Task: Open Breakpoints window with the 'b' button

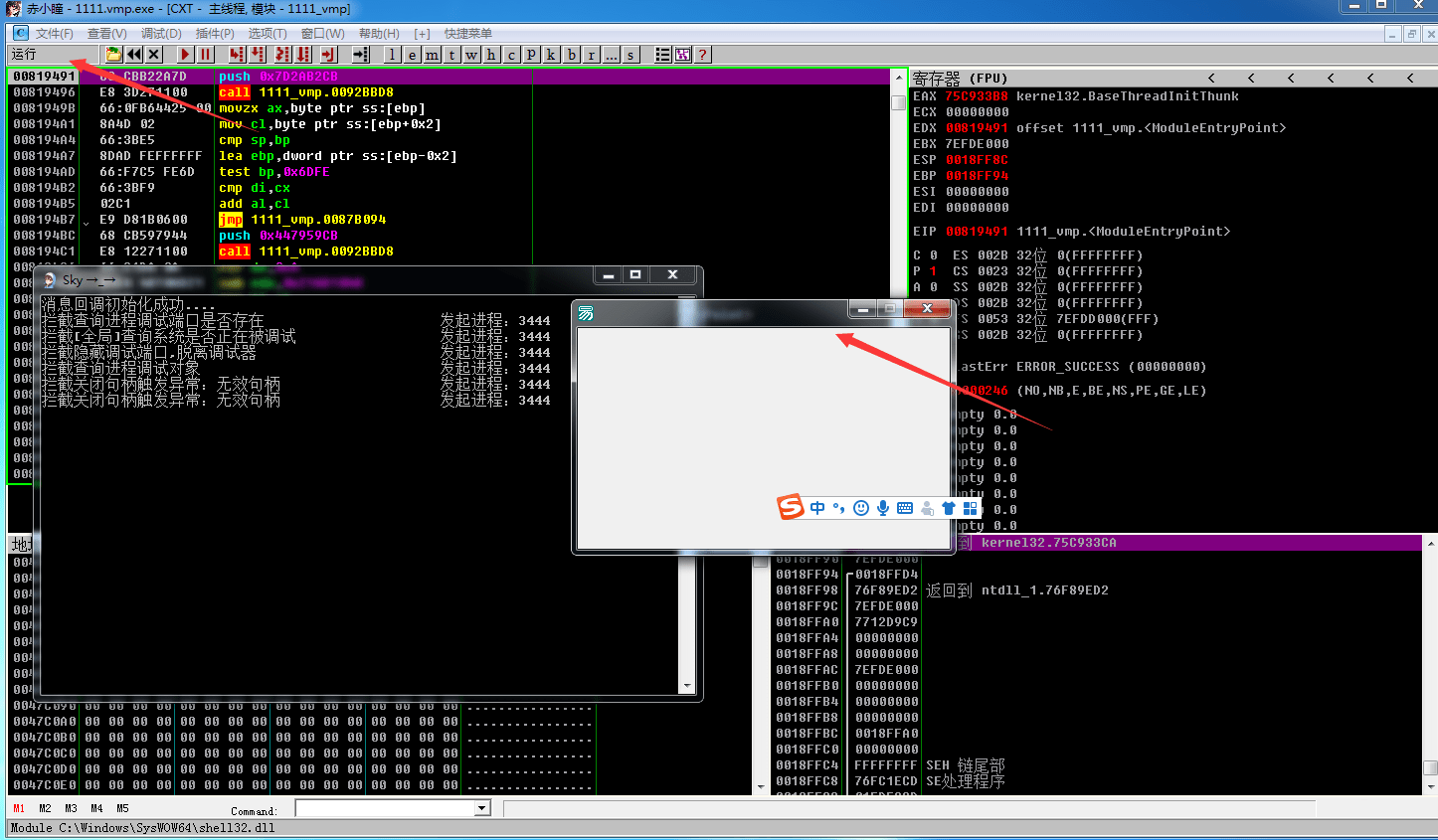Action: tap(571, 55)
